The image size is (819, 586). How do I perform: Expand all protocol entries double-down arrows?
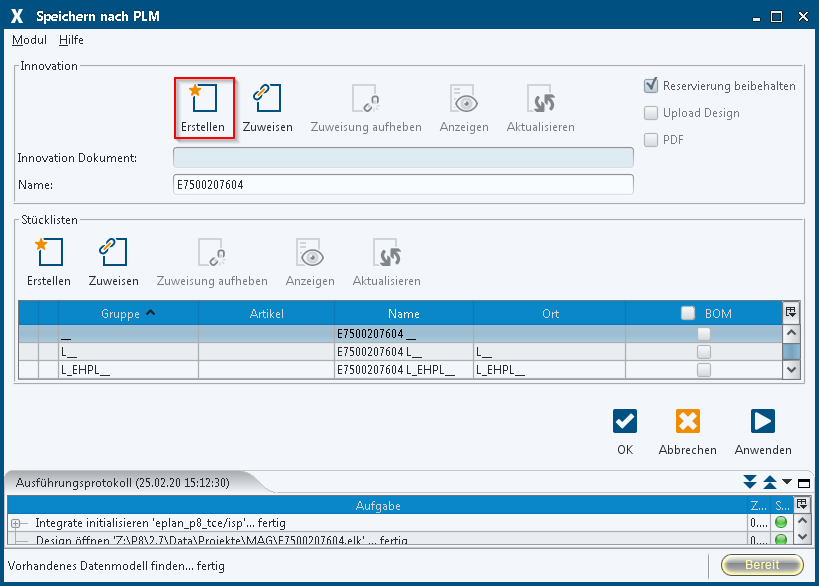tap(750, 483)
